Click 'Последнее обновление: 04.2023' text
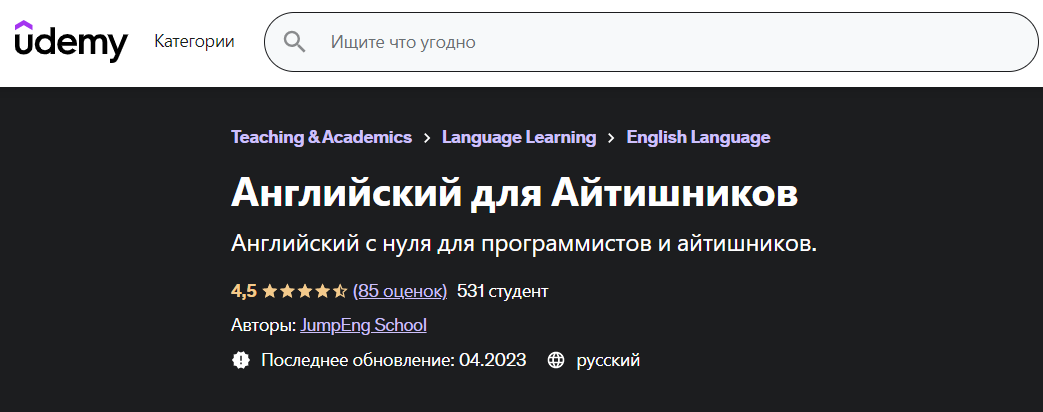Screen dimensions: 1043x412 [393, 360]
